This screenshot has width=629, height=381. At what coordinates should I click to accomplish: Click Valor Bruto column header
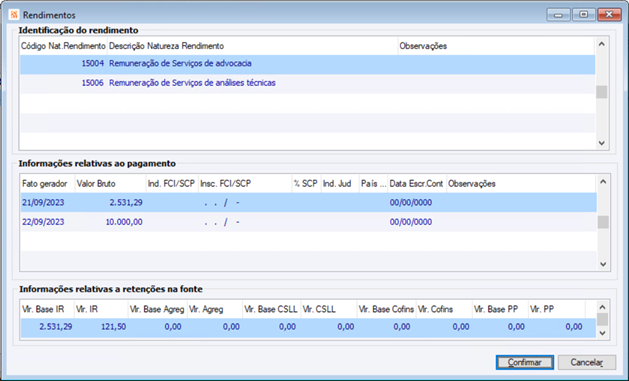click(110, 184)
